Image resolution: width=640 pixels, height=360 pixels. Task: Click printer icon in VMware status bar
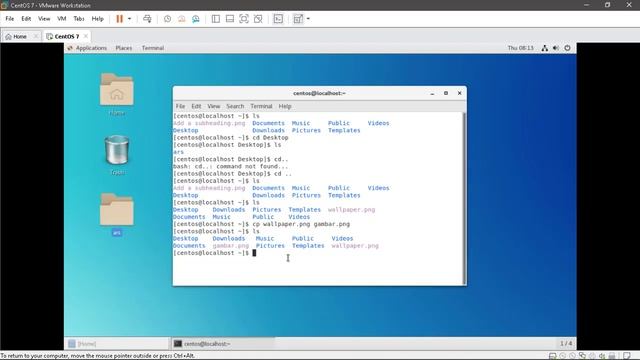tap(612, 356)
